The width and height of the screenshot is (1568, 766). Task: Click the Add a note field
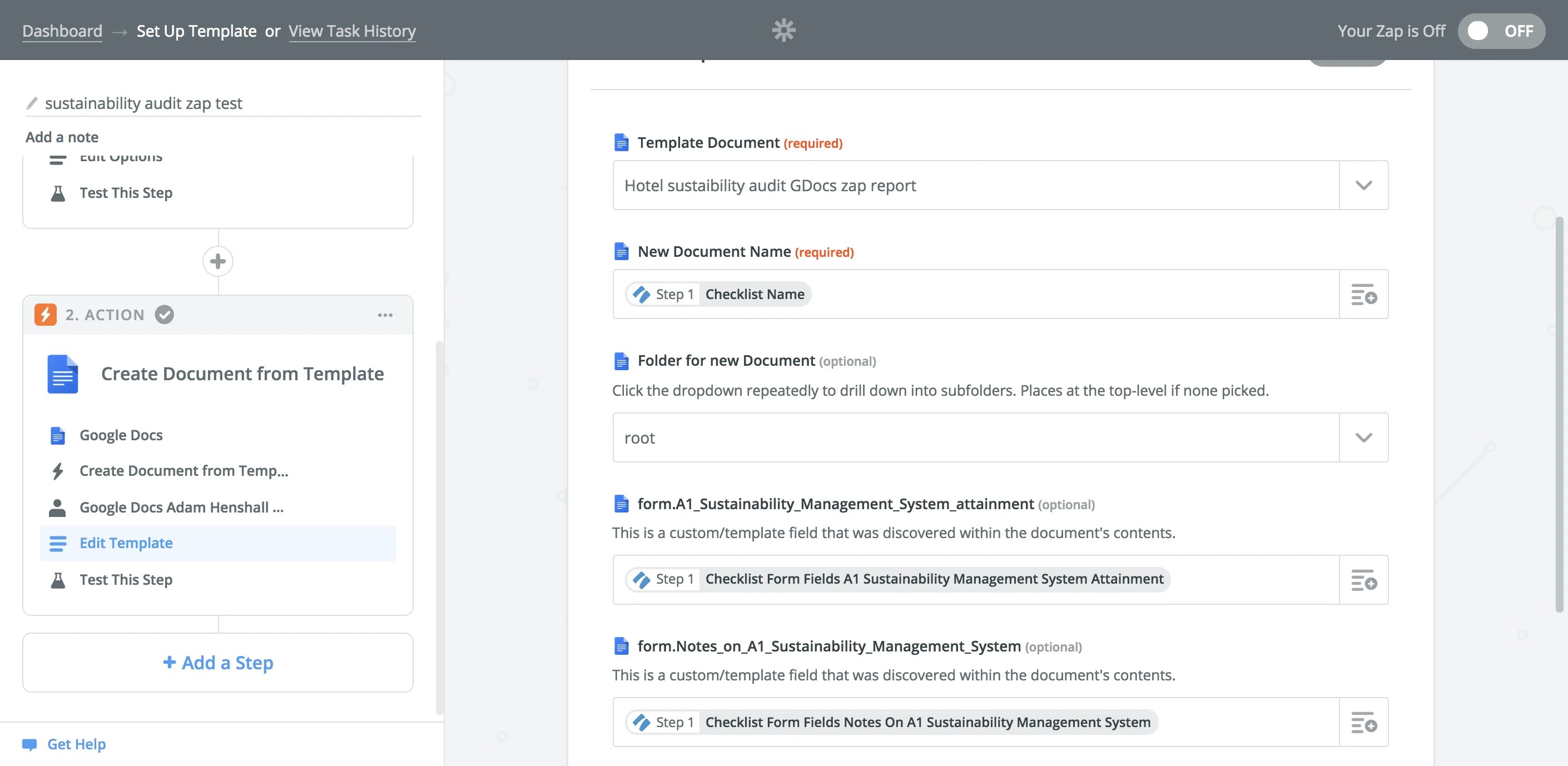(x=62, y=137)
